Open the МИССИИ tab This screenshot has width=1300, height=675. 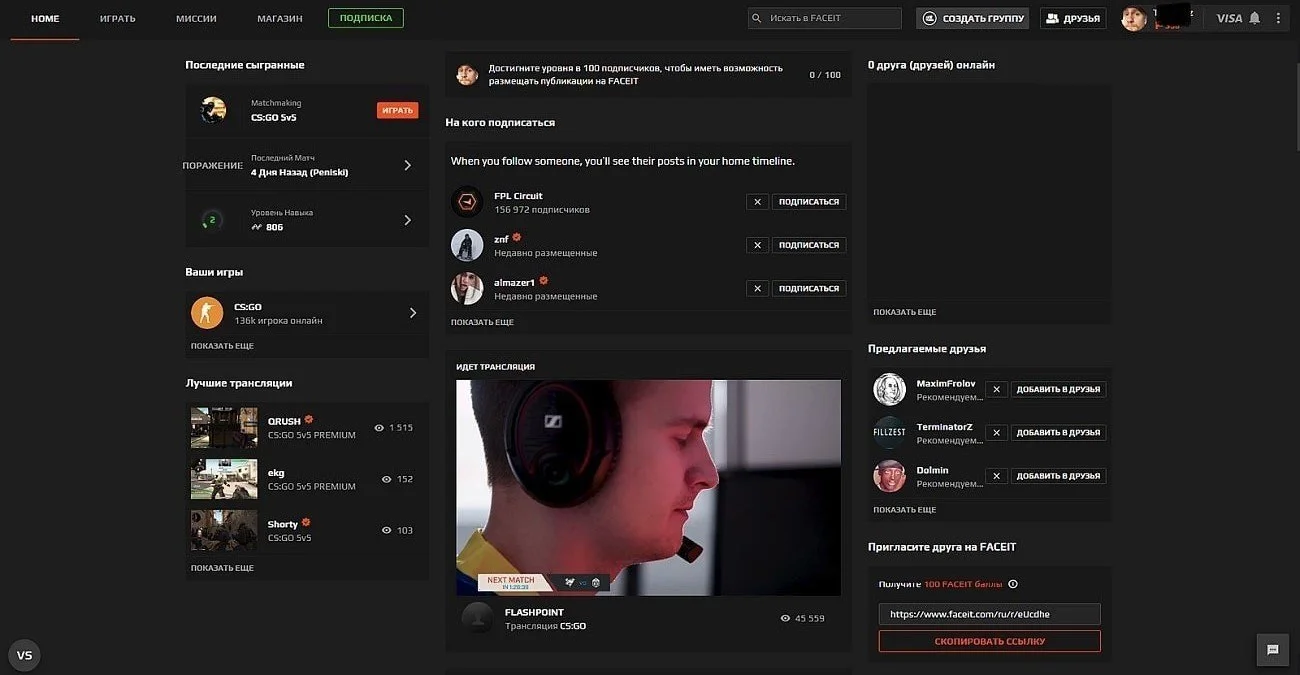[x=196, y=18]
